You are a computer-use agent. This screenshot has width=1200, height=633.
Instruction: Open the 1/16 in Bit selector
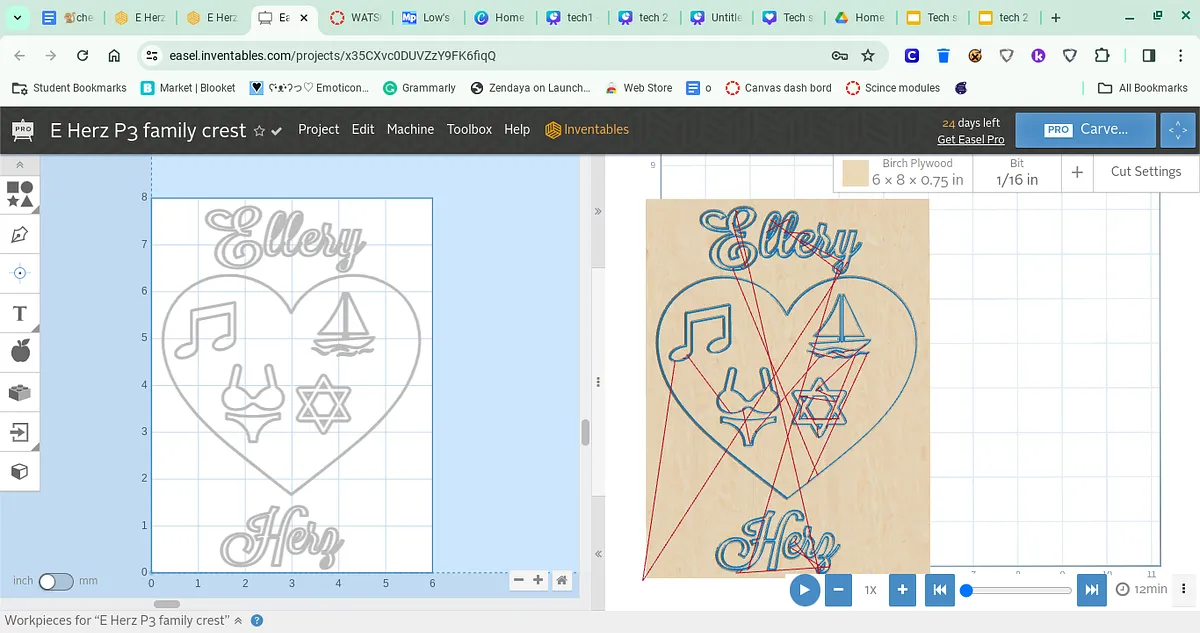pos(1016,172)
